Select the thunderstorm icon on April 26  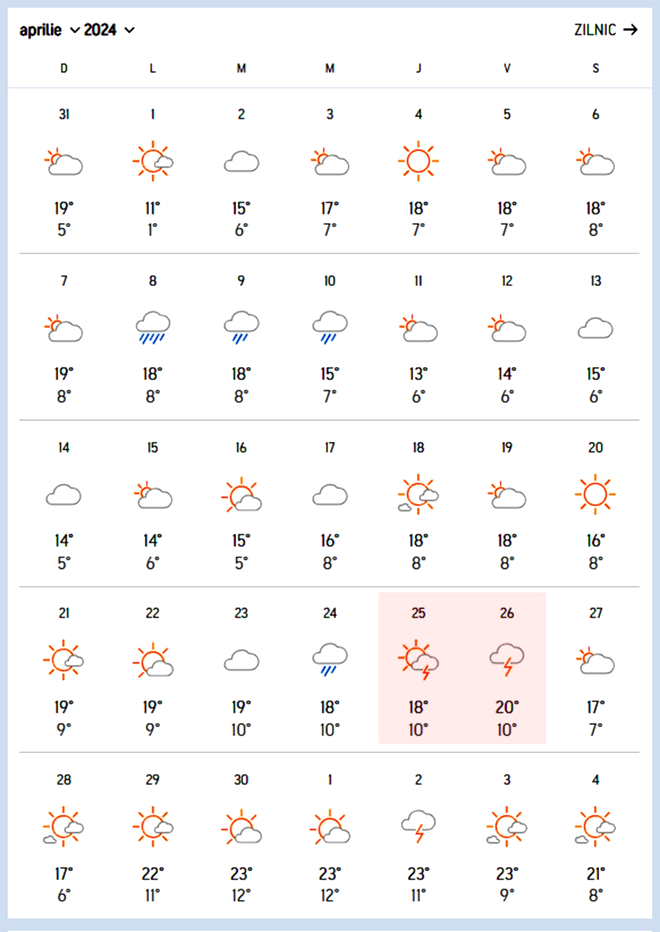(x=507, y=660)
